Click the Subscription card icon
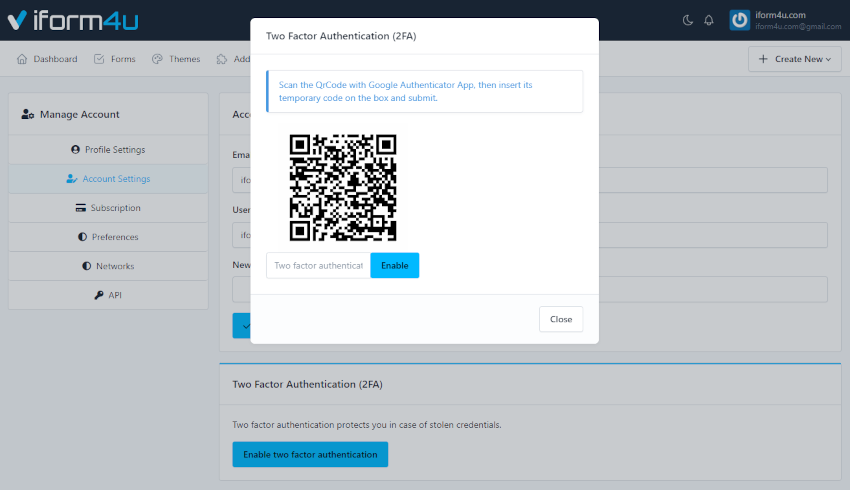 (x=81, y=208)
